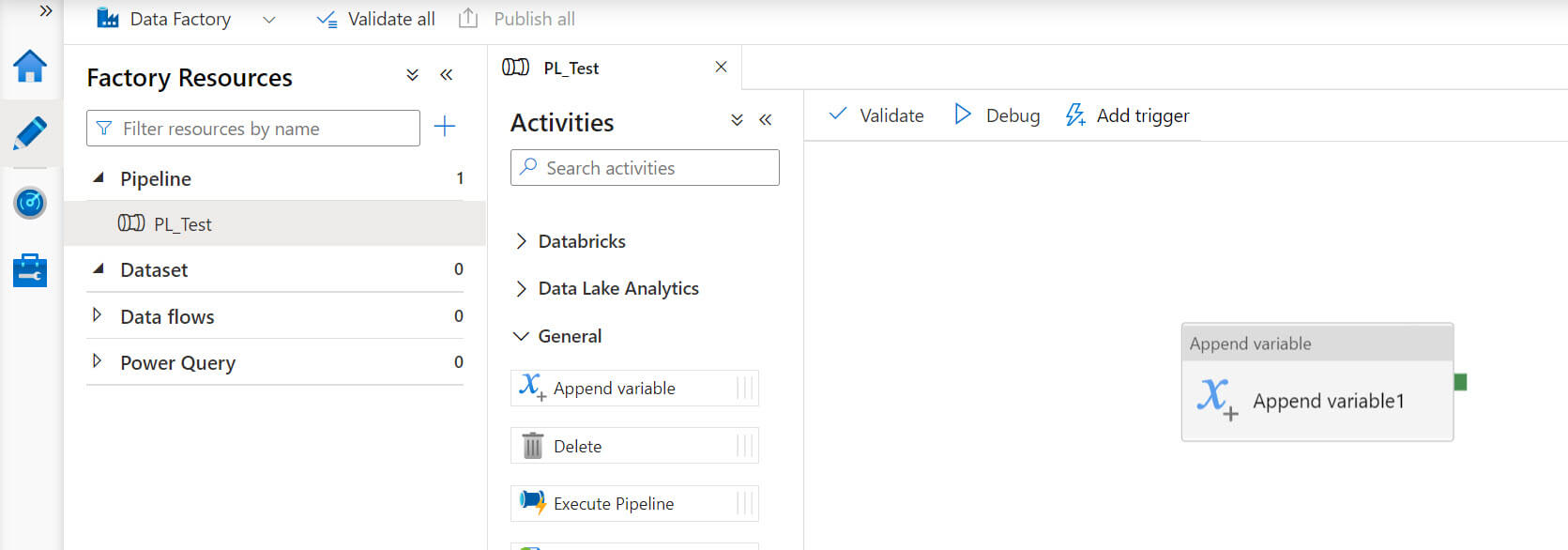Collapse the General activities group
Screen dimensions: 1568x550
[x=522, y=336]
